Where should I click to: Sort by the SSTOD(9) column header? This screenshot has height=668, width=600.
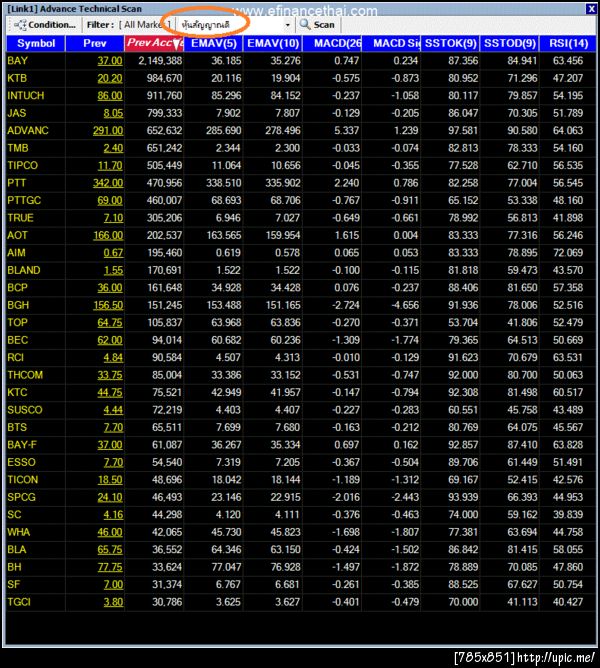[510, 43]
